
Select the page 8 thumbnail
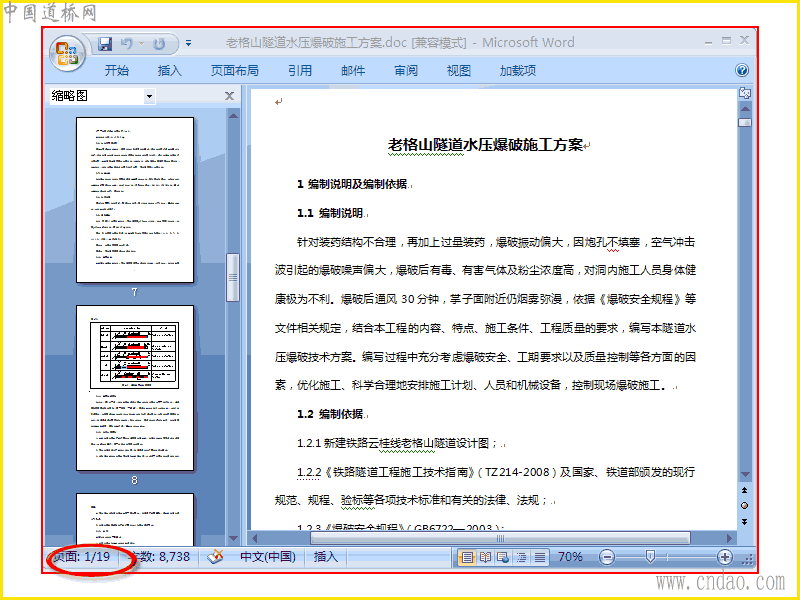coord(135,388)
